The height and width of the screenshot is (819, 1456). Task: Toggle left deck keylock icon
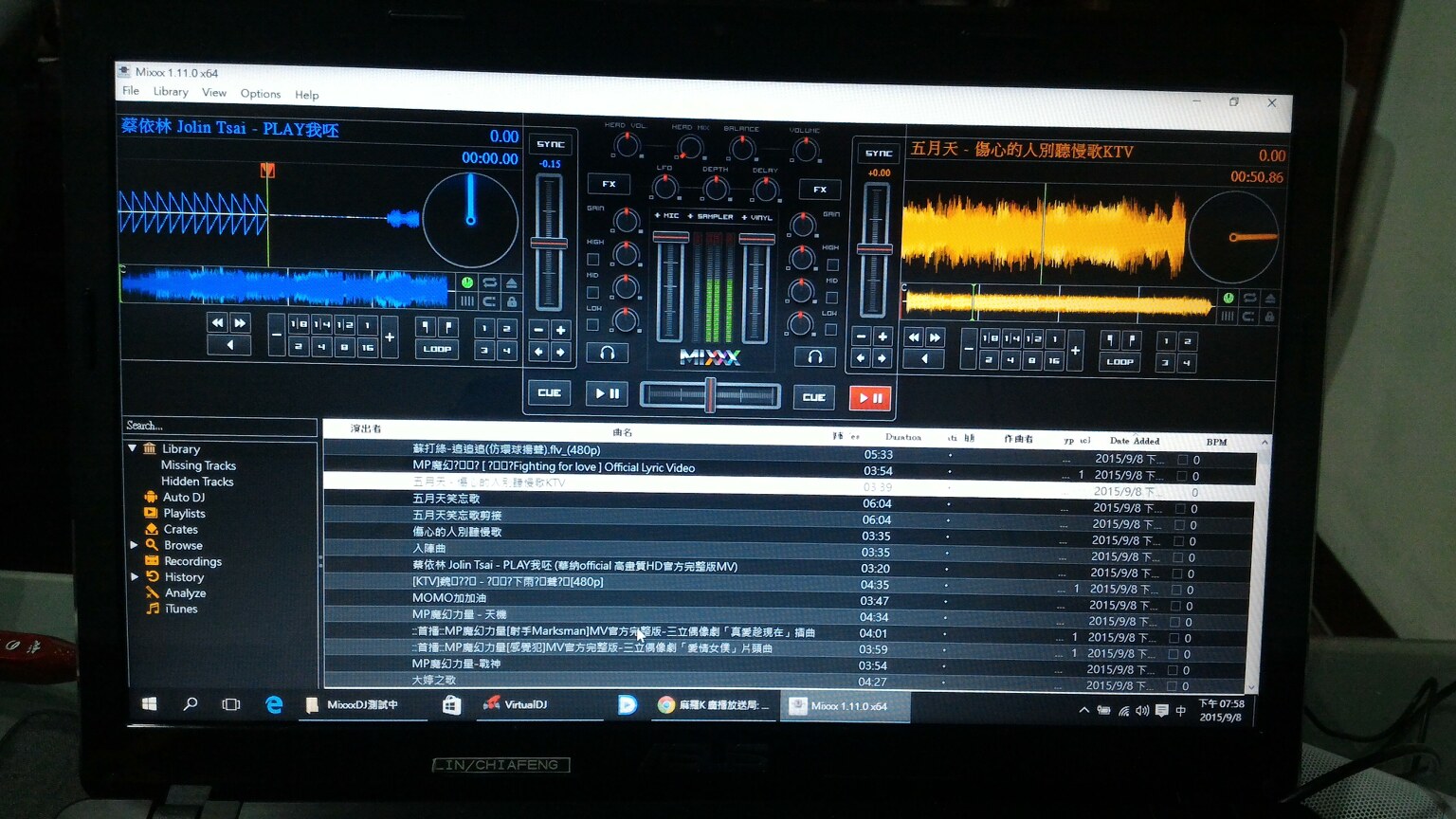coord(512,302)
